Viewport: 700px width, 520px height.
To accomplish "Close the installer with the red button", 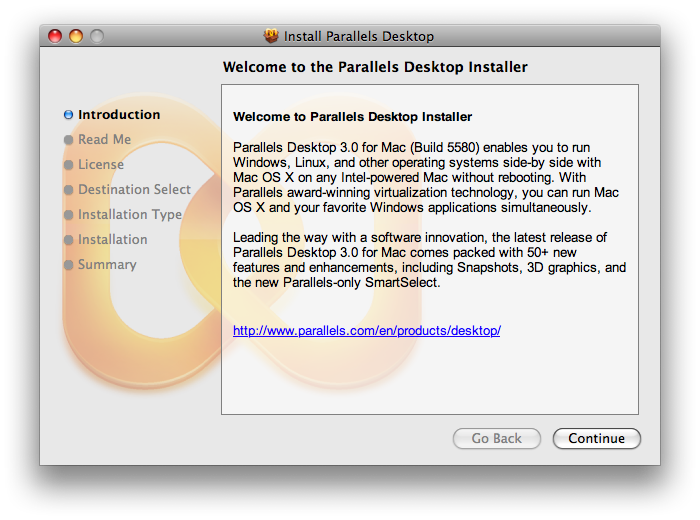I will pyautogui.click(x=55, y=36).
